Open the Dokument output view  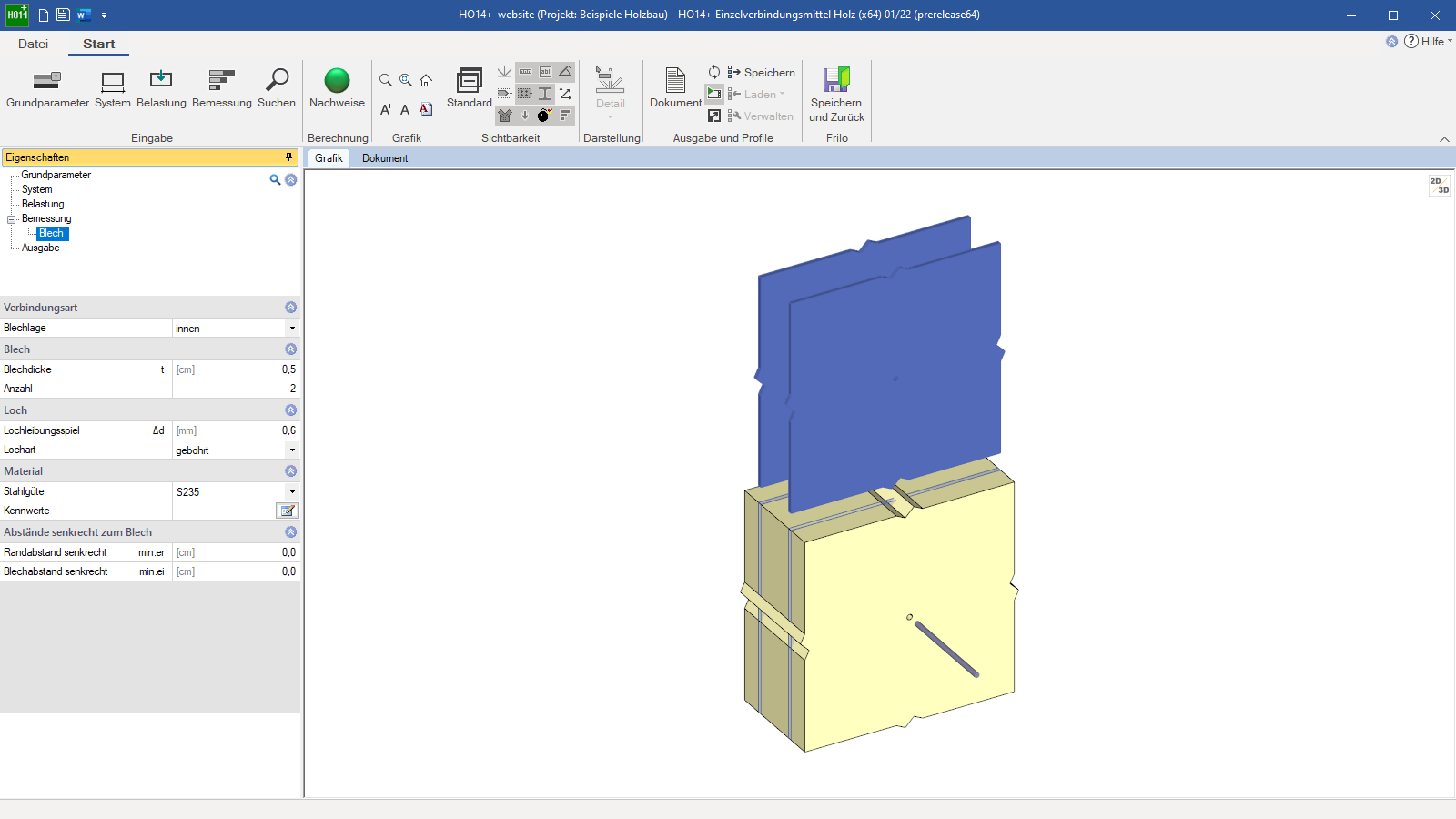pyautogui.click(x=675, y=89)
